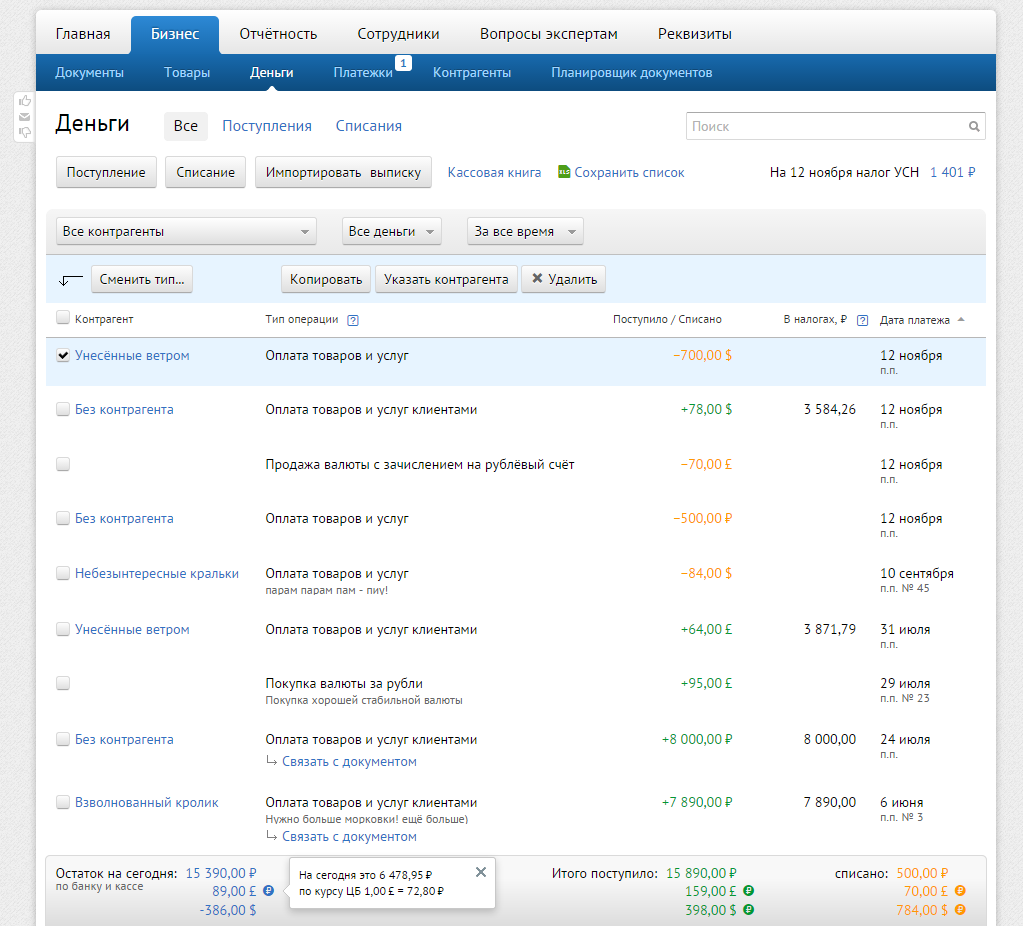This screenshot has height=926, width=1023.
Task: Check the −500,00 ₽ payment row
Action: (63, 518)
